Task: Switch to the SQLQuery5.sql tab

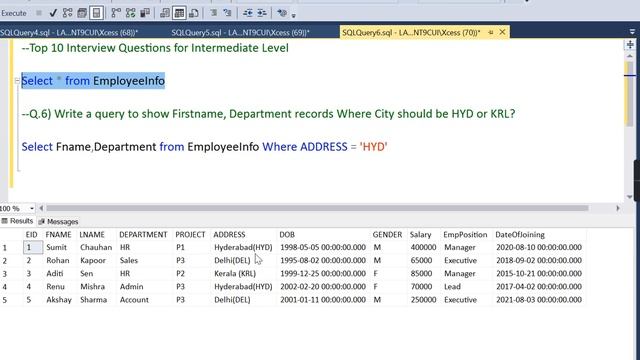Action: [x=240, y=32]
